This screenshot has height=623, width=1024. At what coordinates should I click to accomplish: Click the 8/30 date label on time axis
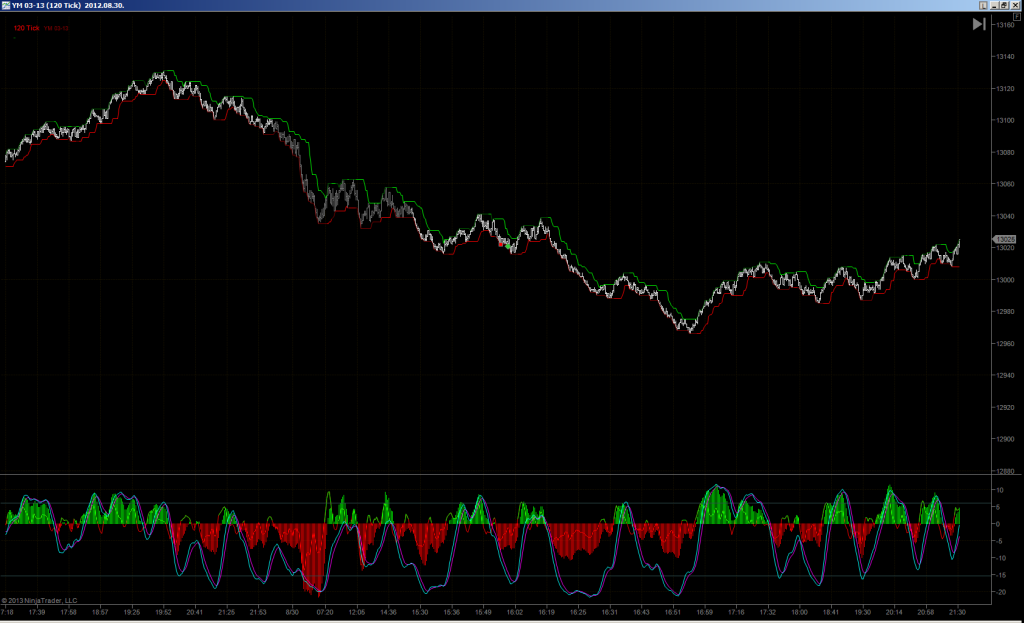tap(292, 613)
